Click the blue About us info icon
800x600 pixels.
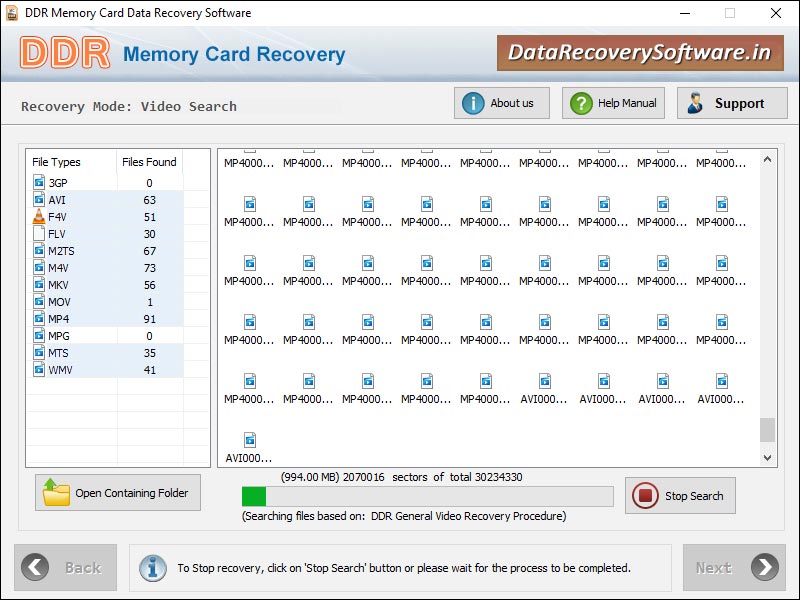click(471, 102)
